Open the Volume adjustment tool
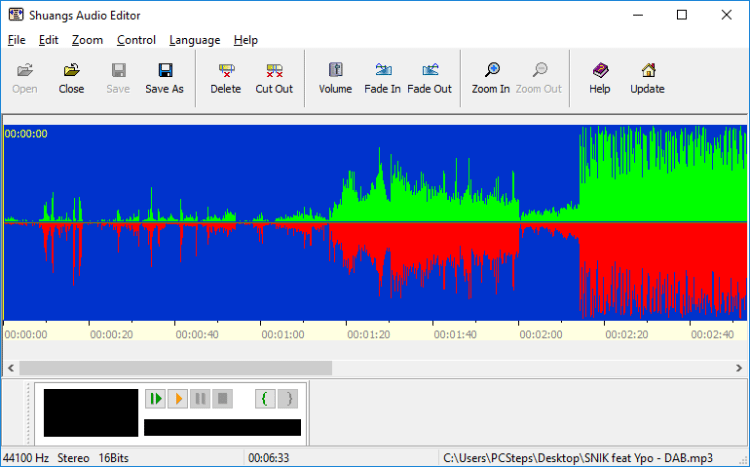The height and width of the screenshot is (467, 750). pos(335,70)
